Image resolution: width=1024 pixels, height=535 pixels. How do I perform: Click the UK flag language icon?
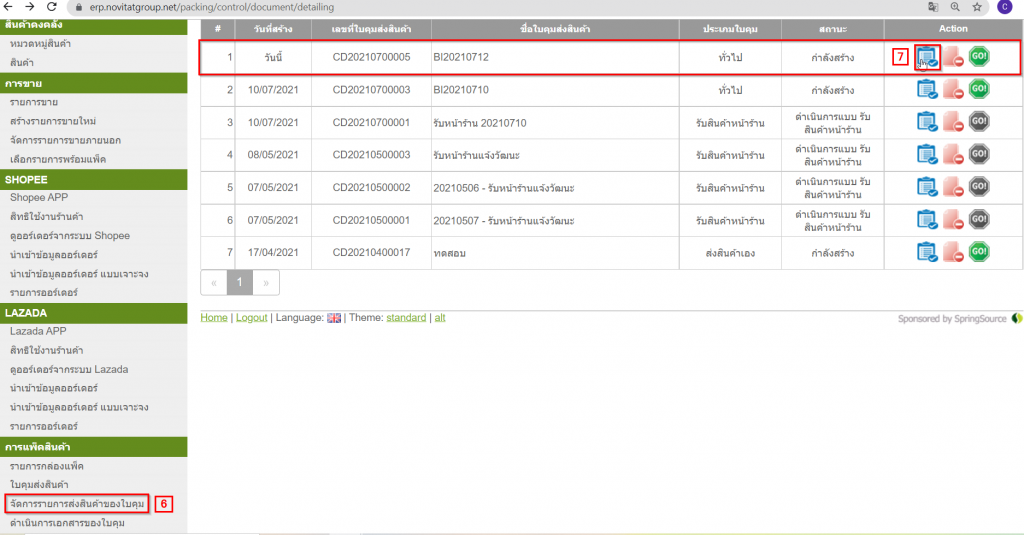(x=334, y=318)
